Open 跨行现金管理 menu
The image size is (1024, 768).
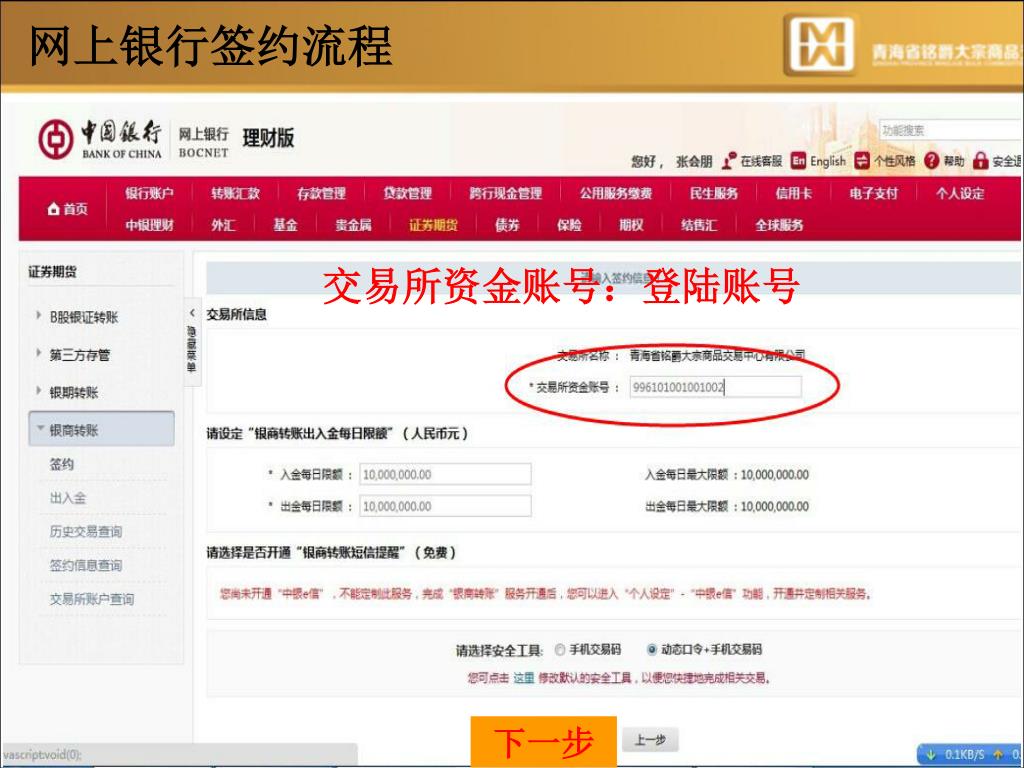[505, 193]
